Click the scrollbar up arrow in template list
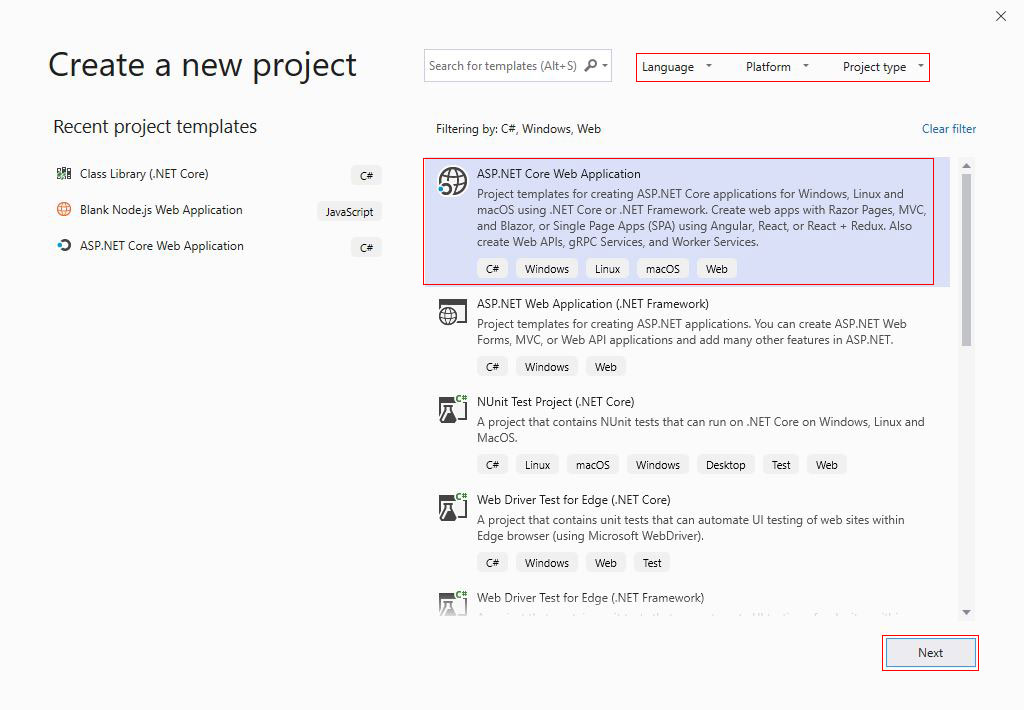 pyautogui.click(x=967, y=166)
